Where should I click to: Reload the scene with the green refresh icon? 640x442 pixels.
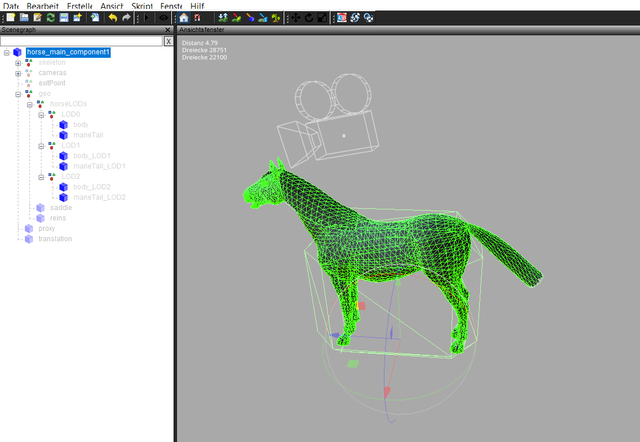click(51, 18)
